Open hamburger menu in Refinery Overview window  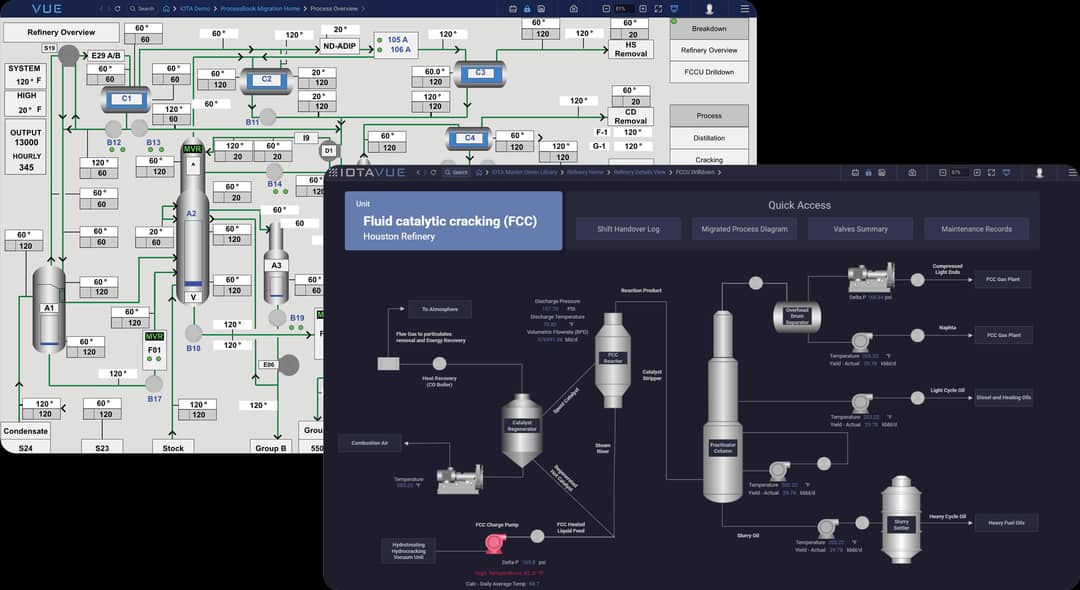click(x=745, y=9)
